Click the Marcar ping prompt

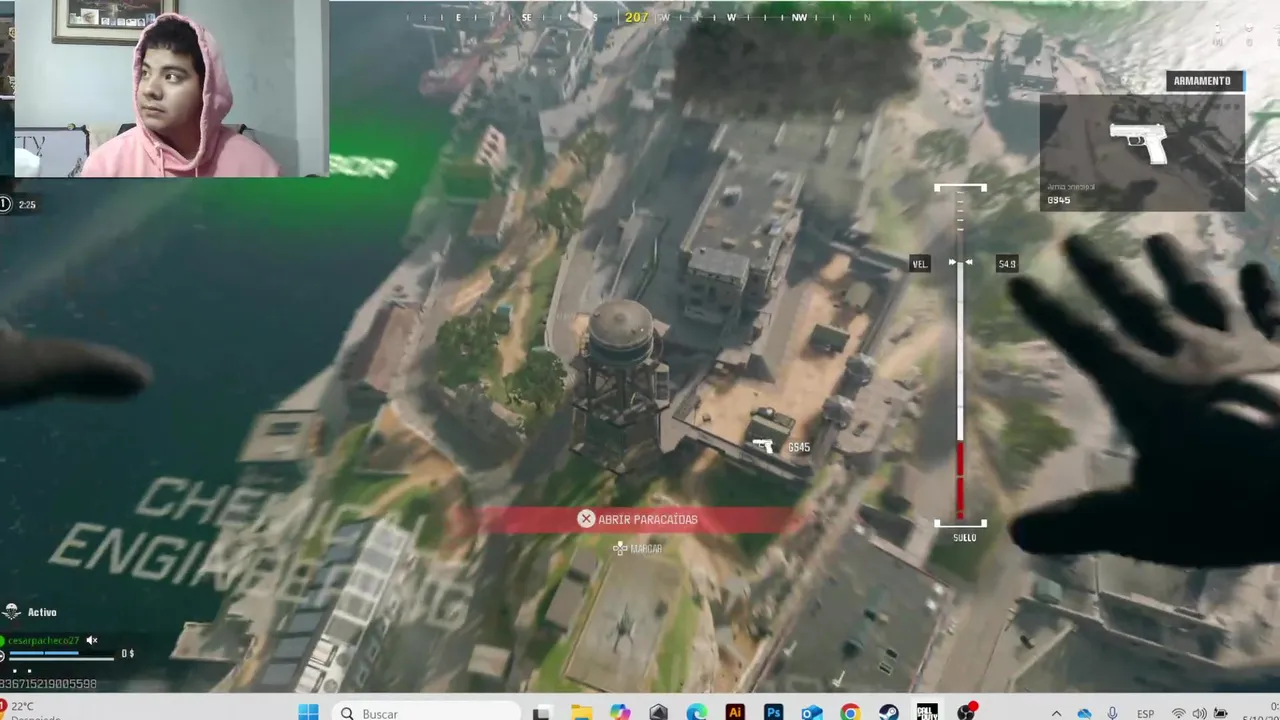click(637, 548)
